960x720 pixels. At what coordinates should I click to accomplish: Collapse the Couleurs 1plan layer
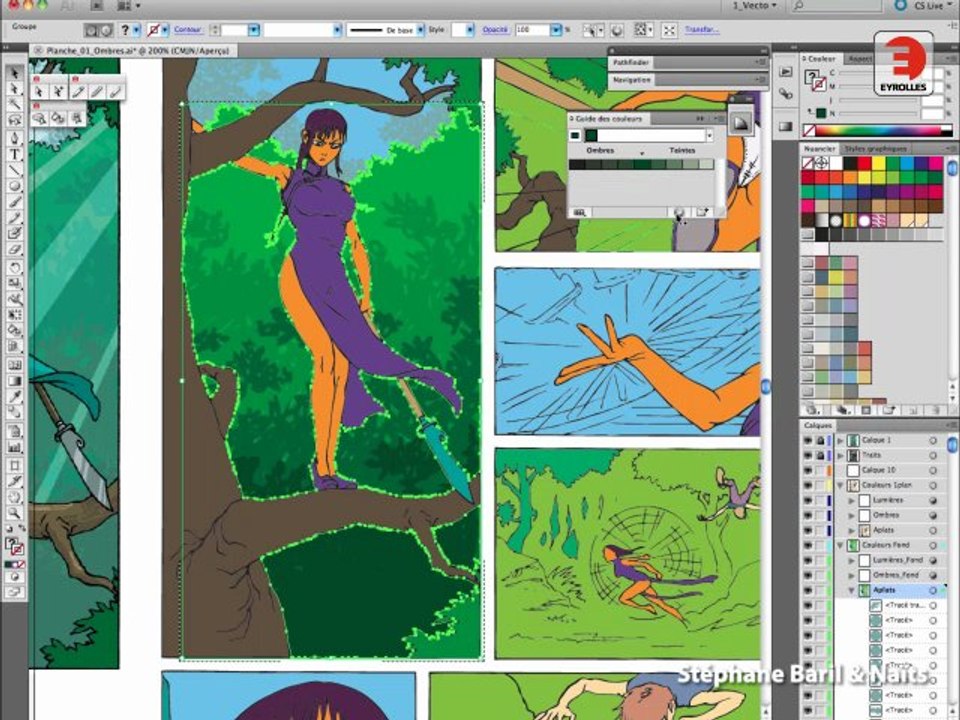[x=840, y=486]
